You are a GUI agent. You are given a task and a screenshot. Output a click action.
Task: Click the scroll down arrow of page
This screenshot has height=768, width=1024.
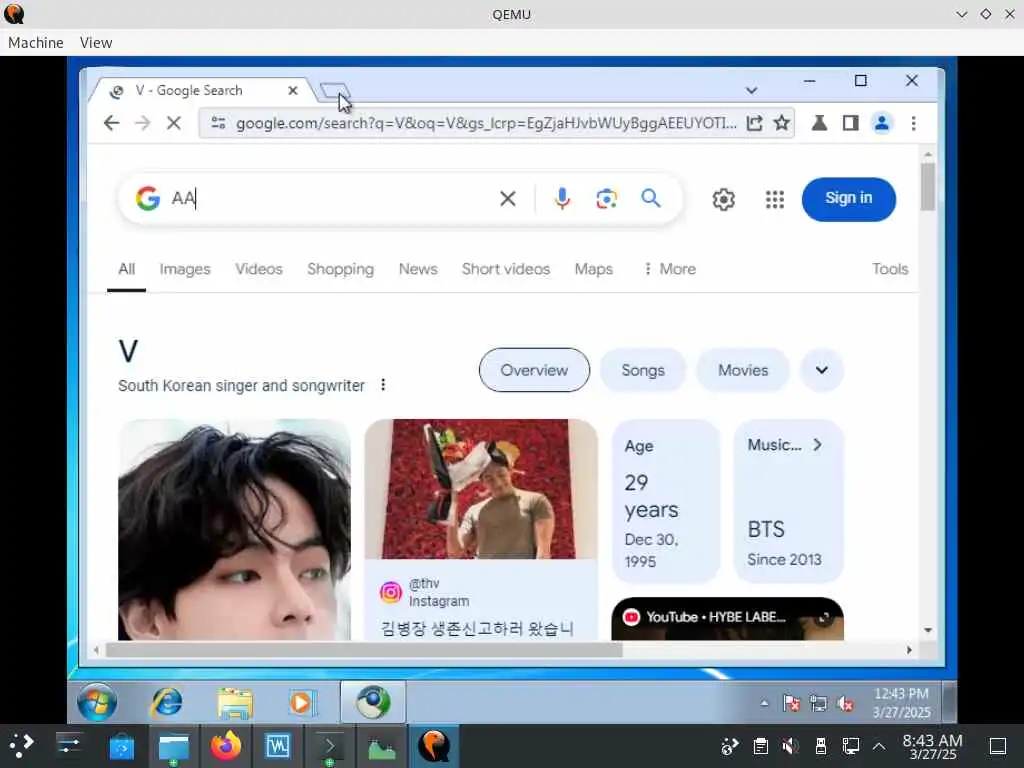pyautogui.click(x=927, y=630)
